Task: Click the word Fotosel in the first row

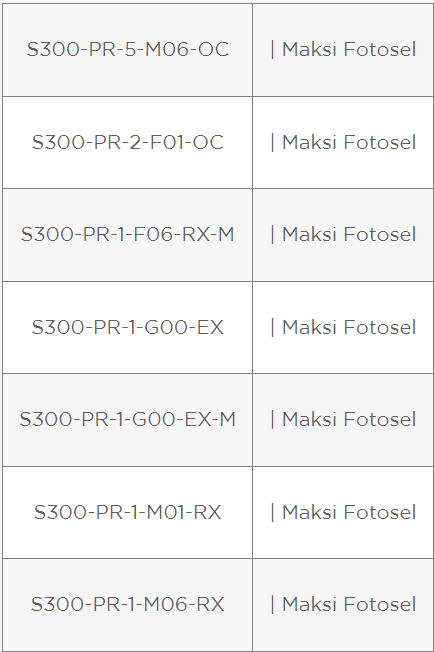Action: pyautogui.click(x=380, y=49)
